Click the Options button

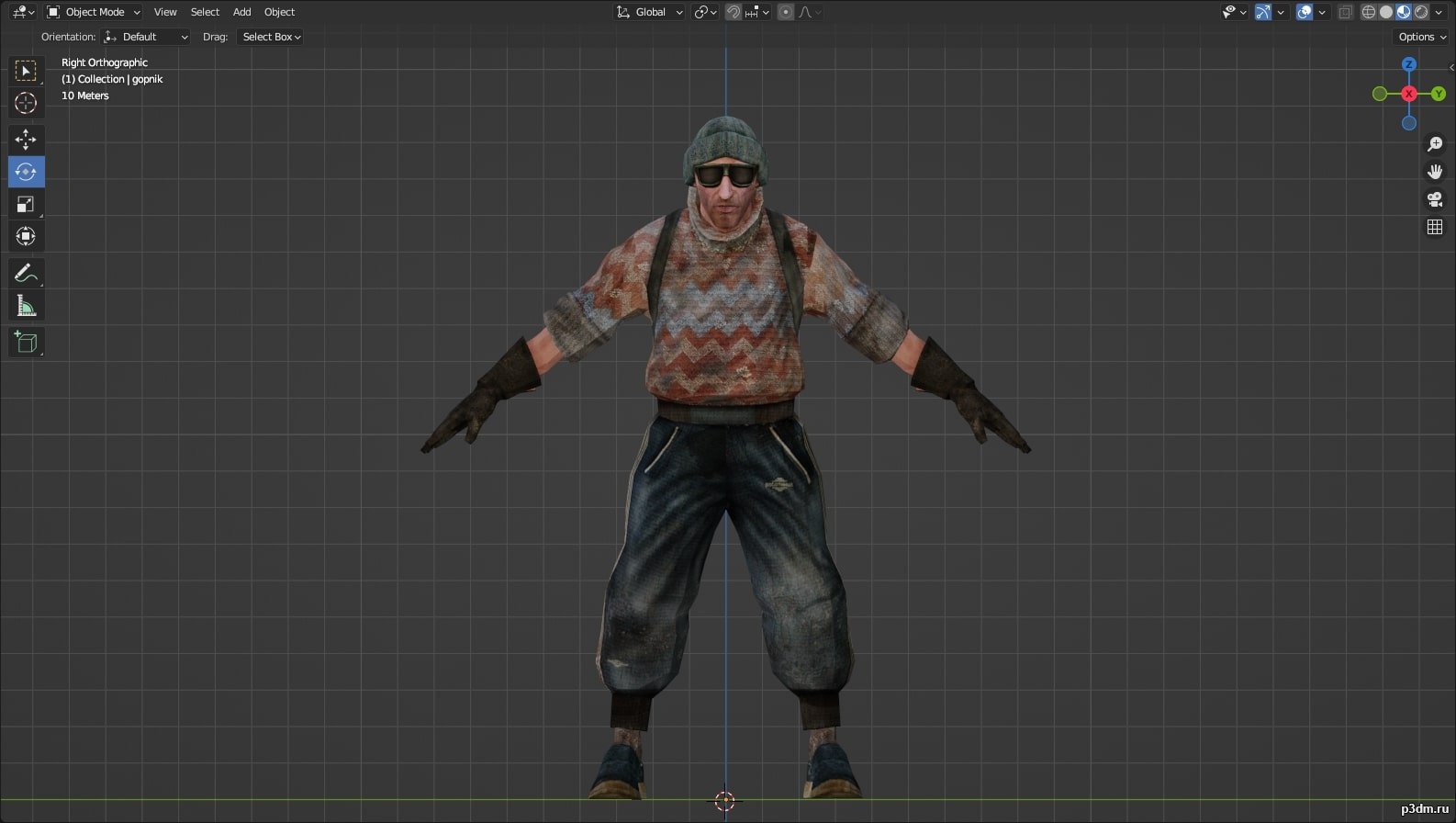[x=1421, y=37]
